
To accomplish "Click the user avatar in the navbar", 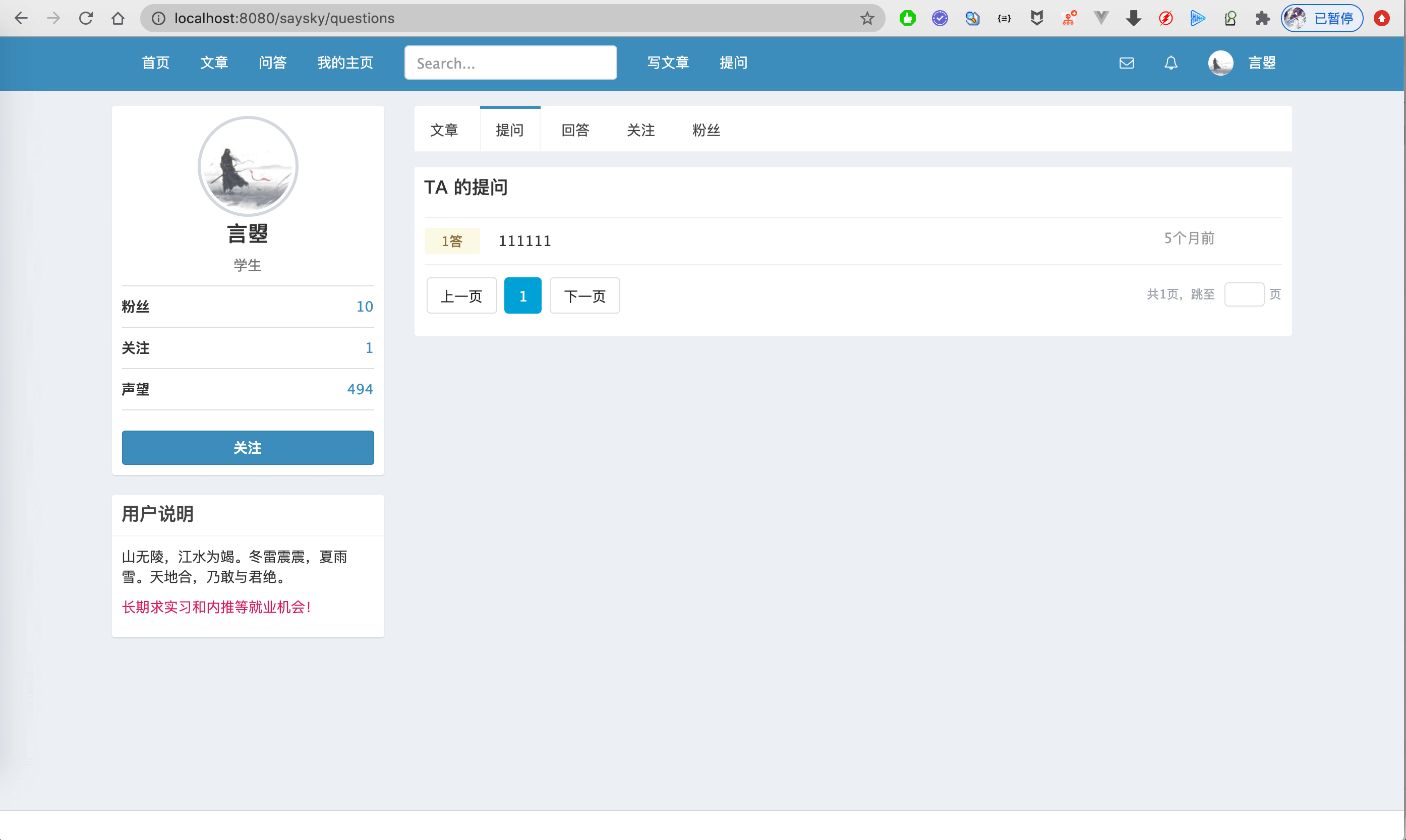I will pyautogui.click(x=1220, y=63).
